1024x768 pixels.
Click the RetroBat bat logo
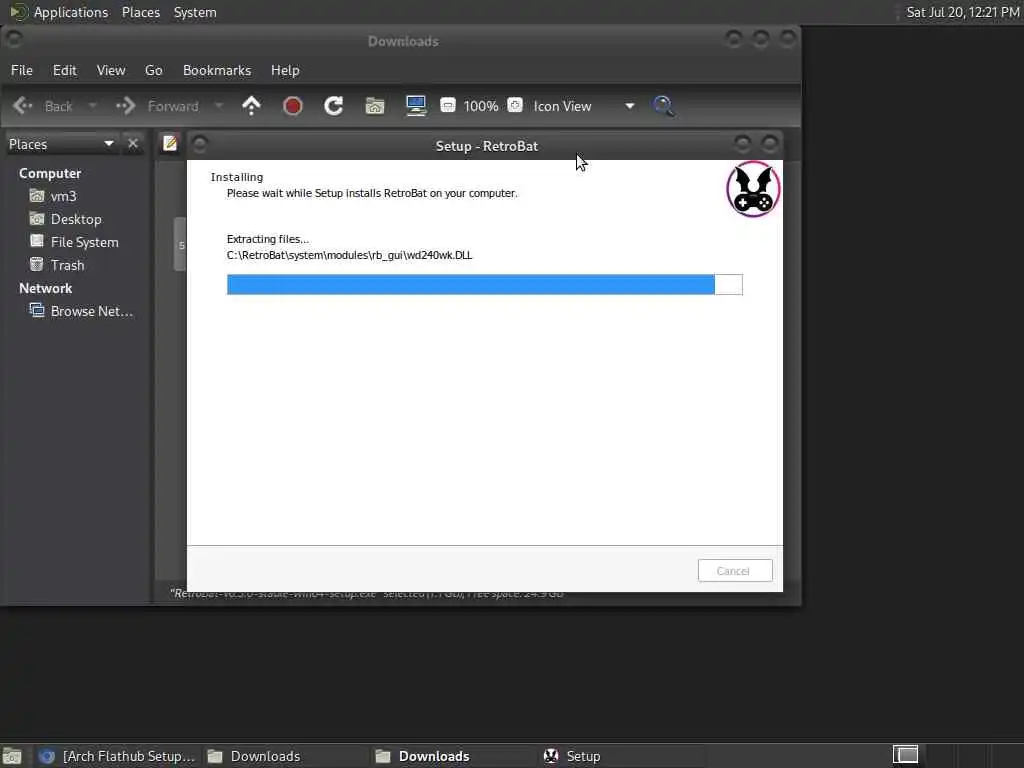pyautogui.click(x=753, y=189)
